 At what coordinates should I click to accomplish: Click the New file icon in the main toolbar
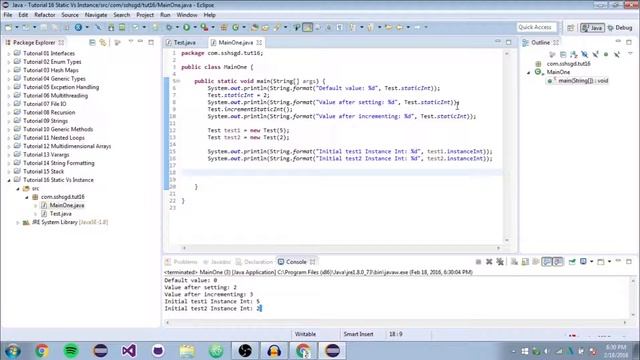point(9,27)
